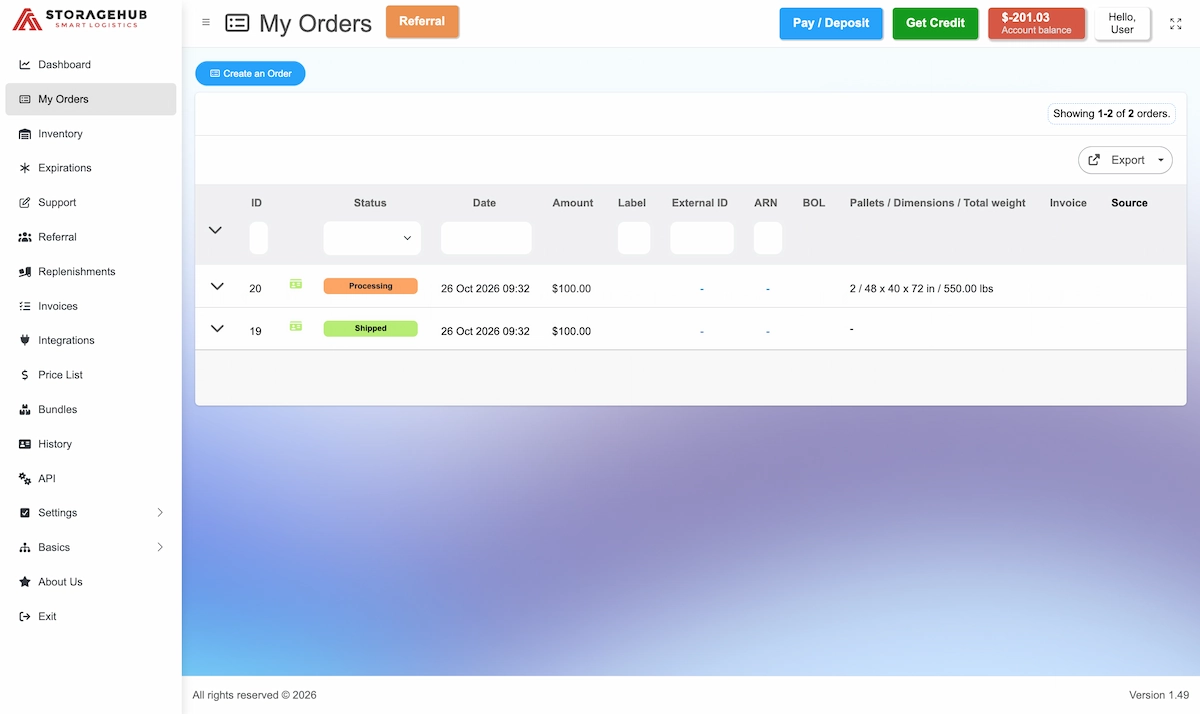The image size is (1200, 714).
Task: Click '2 / 48 x 40 x 72 in / 550.00 lbs'
Action: tap(921, 289)
